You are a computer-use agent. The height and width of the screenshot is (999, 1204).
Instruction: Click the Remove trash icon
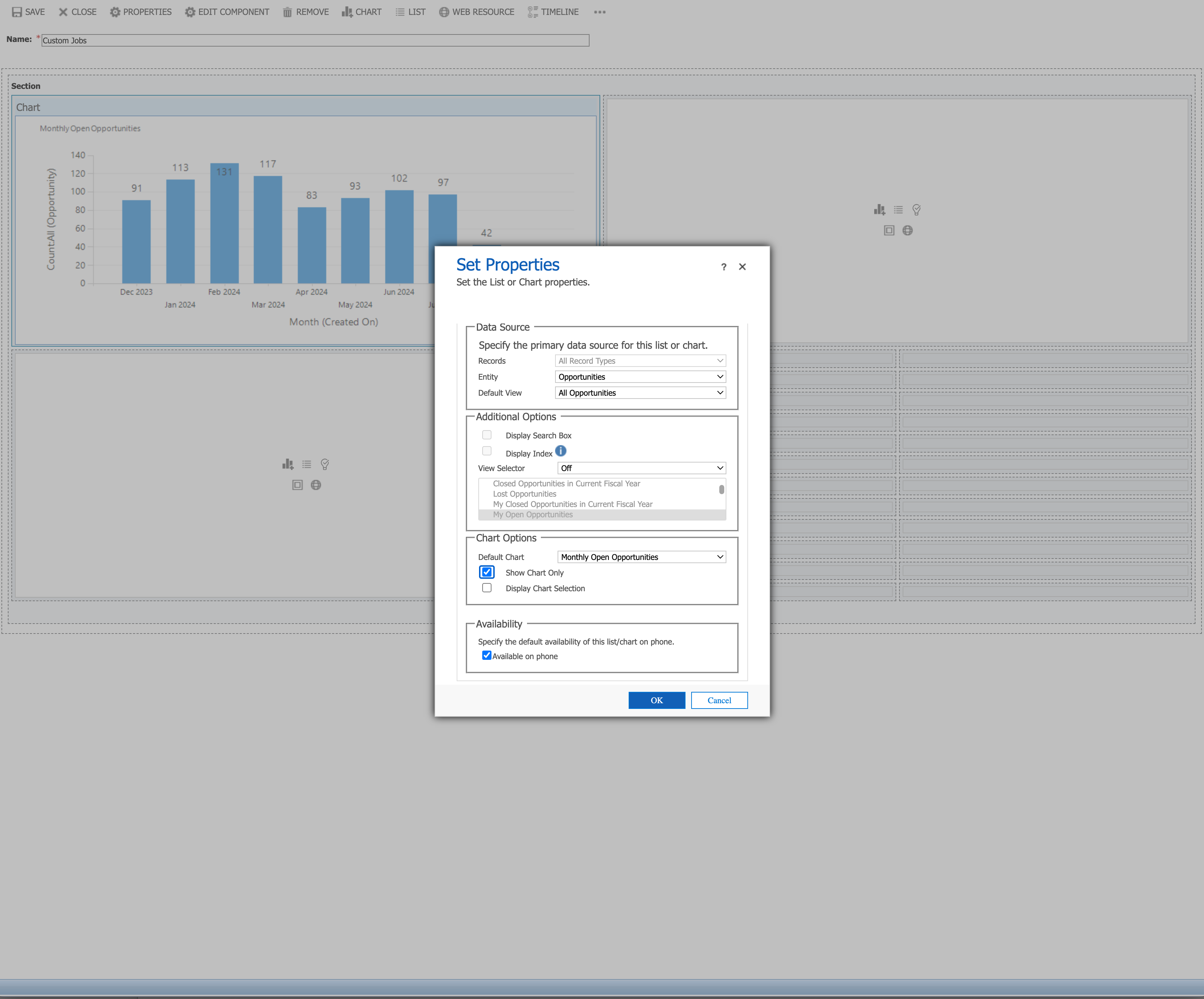pos(287,12)
